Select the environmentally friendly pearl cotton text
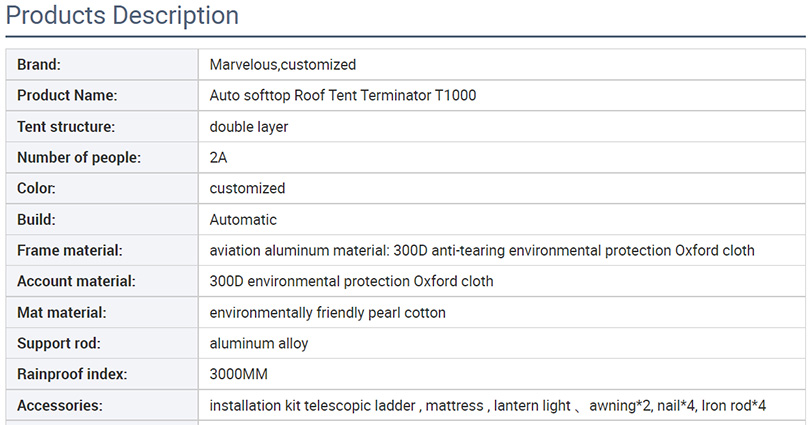The width and height of the screenshot is (810, 425). point(328,313)
